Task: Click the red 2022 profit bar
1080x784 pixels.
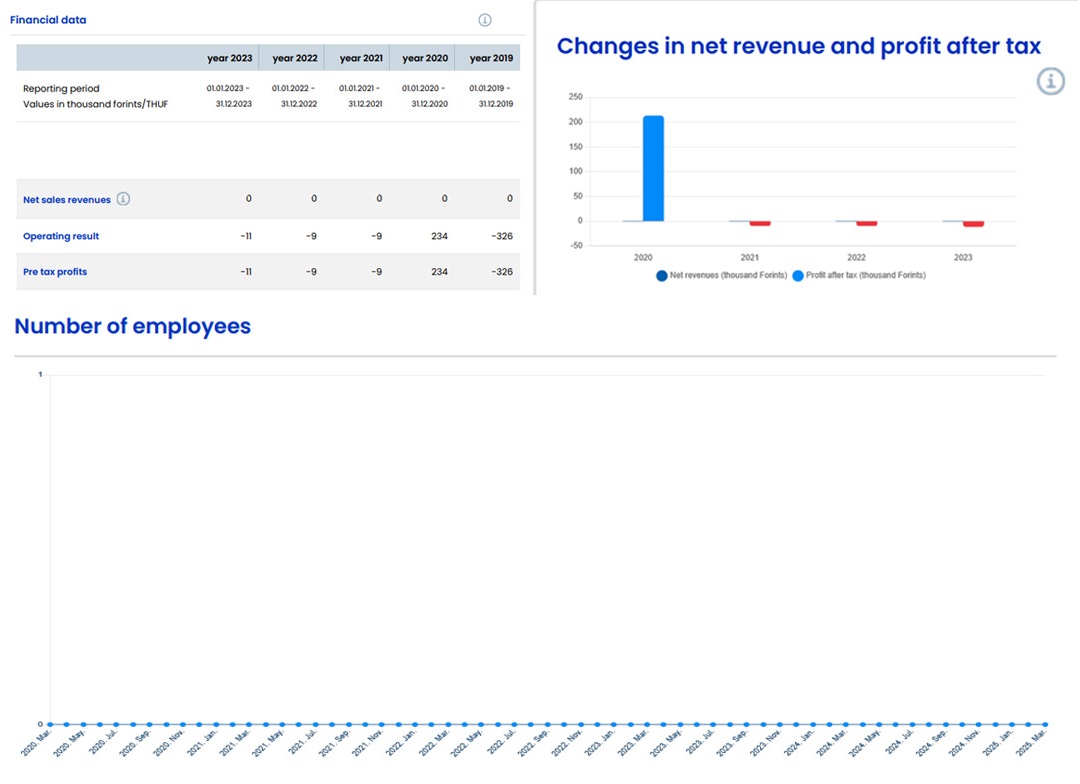Action: [x=866, y=223]
